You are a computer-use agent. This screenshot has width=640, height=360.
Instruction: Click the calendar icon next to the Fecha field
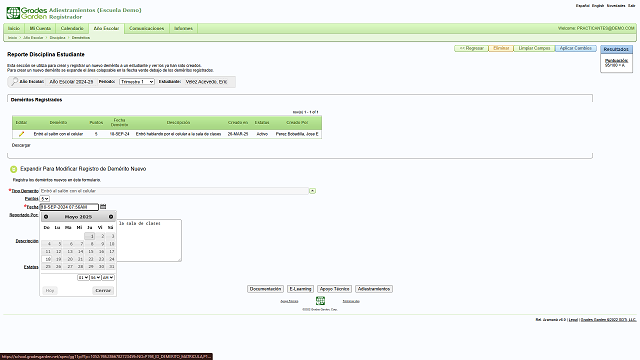(x=103, y=207)
